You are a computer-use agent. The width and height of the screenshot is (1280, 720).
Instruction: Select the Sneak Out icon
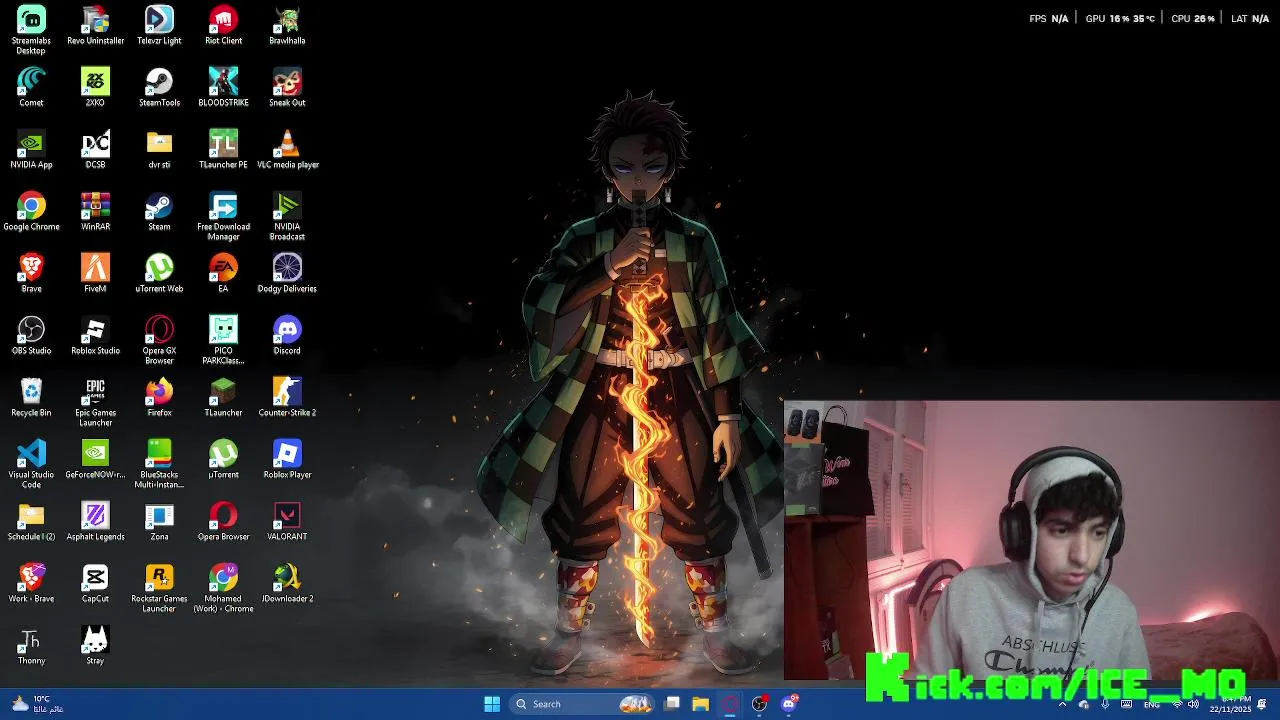(287, 88)
